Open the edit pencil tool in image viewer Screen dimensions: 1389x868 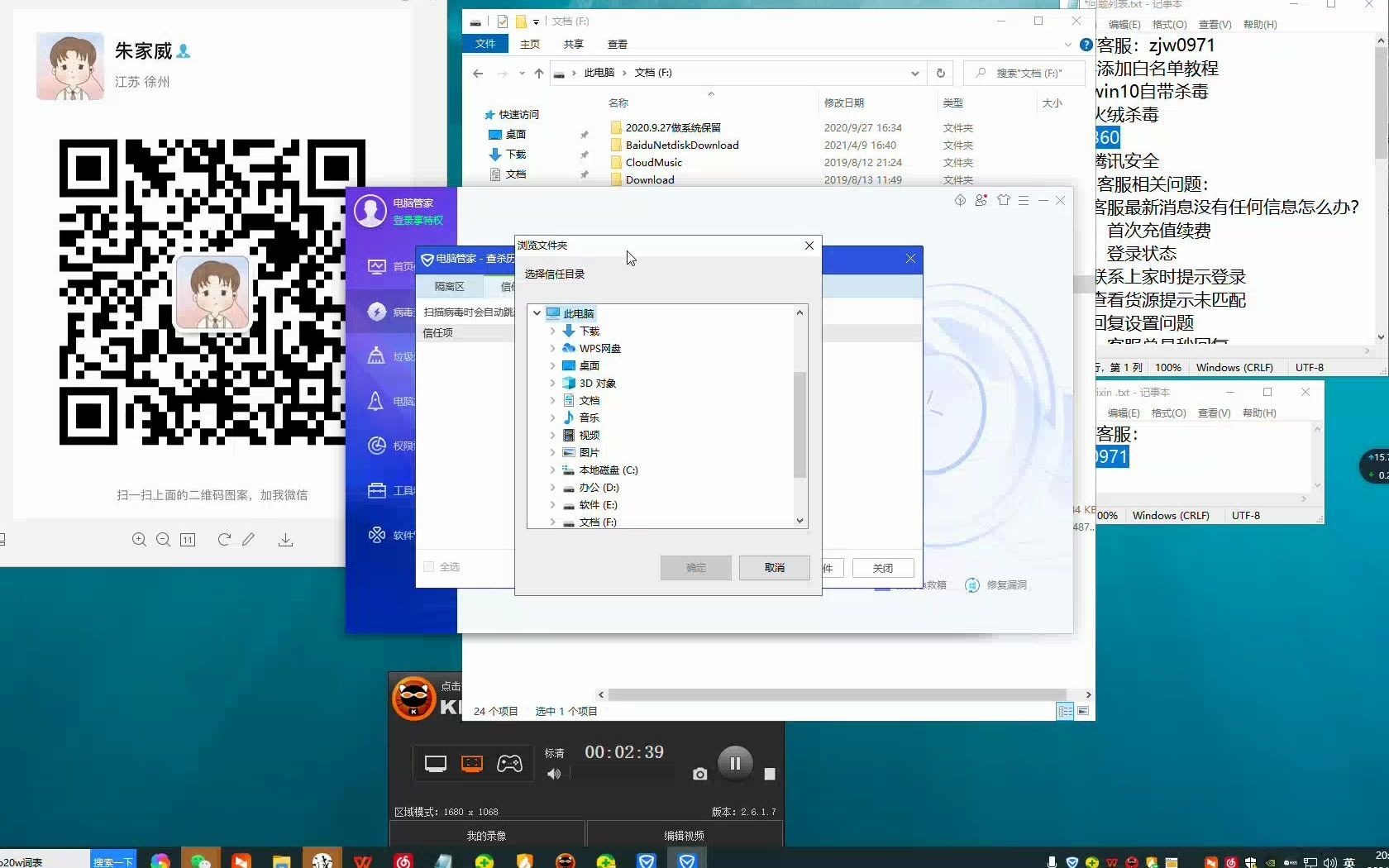tap(248, 540)
